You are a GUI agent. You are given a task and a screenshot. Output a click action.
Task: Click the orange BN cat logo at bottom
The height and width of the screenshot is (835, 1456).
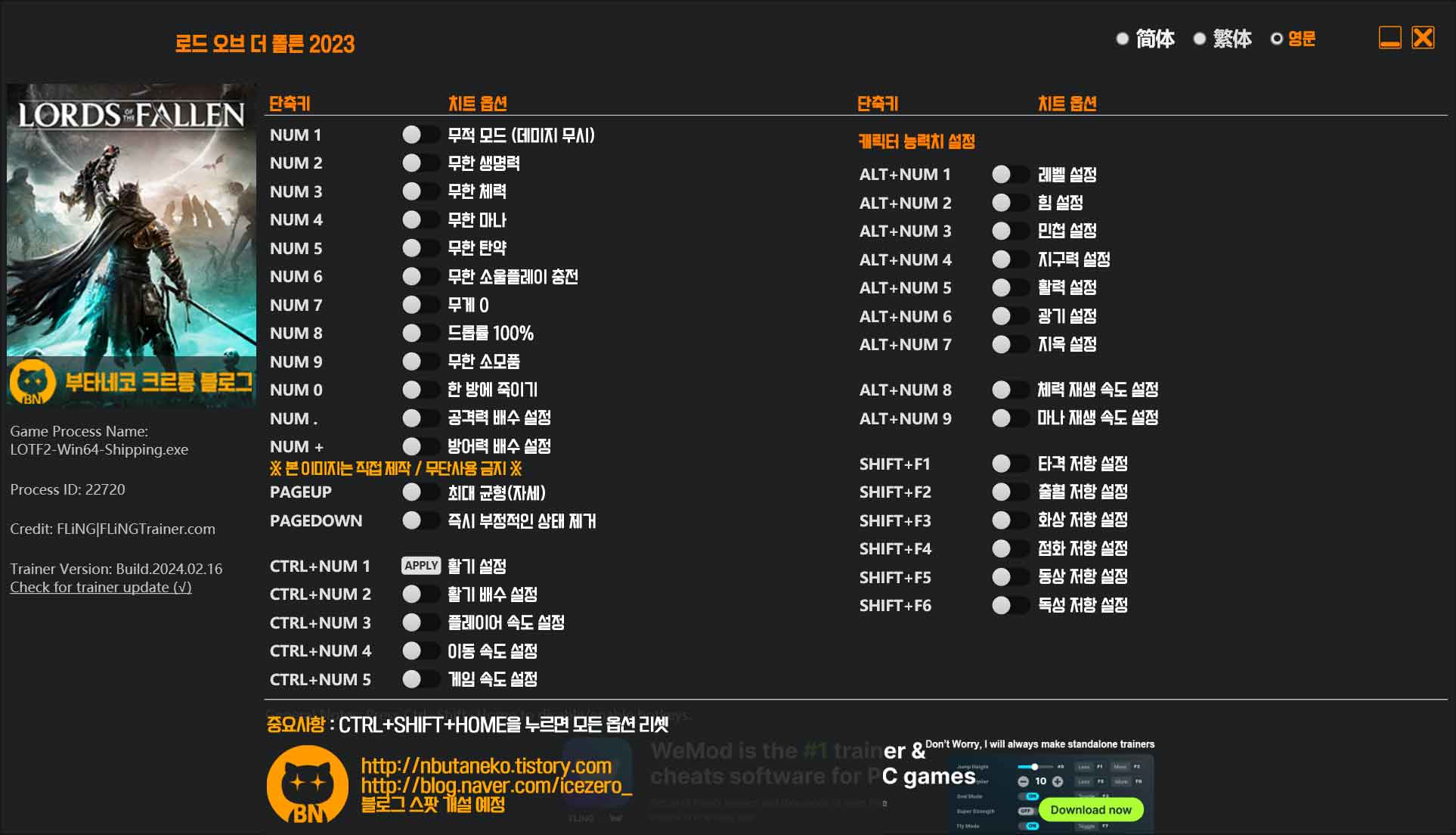(308, 784)
